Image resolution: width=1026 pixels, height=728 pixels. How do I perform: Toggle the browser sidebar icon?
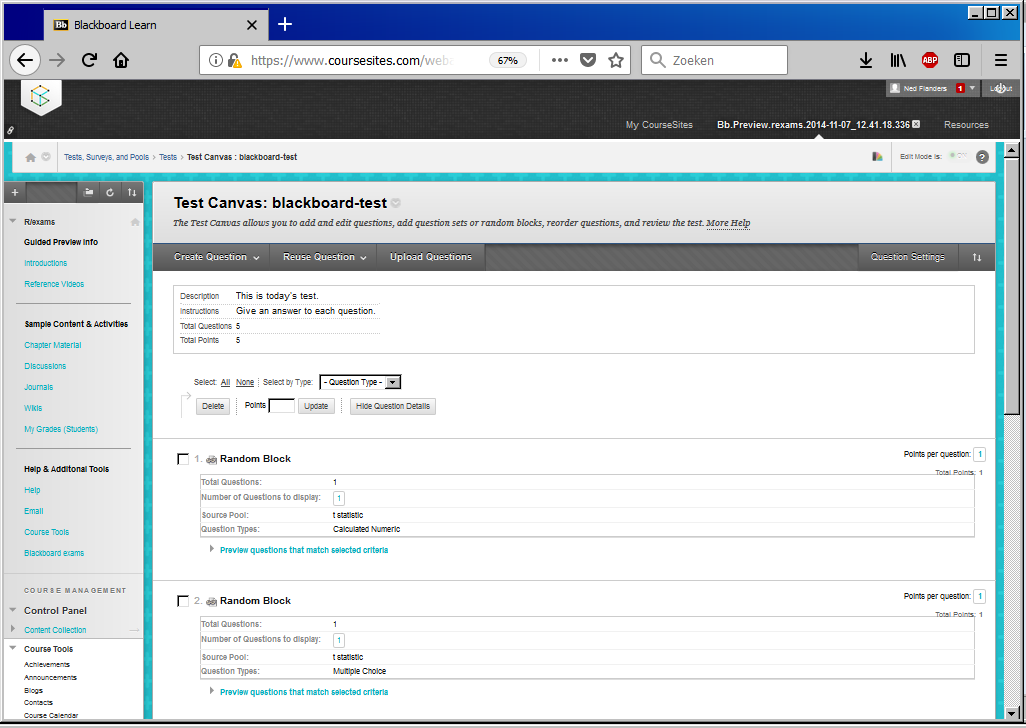click(x=962, y=60)
